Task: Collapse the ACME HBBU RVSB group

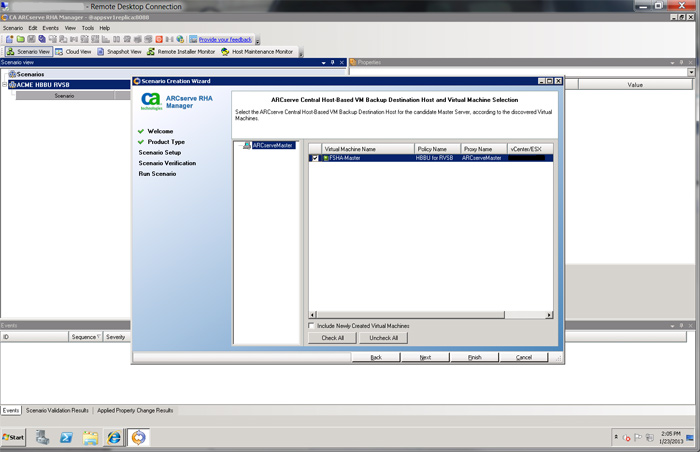Action: (5, 84)
